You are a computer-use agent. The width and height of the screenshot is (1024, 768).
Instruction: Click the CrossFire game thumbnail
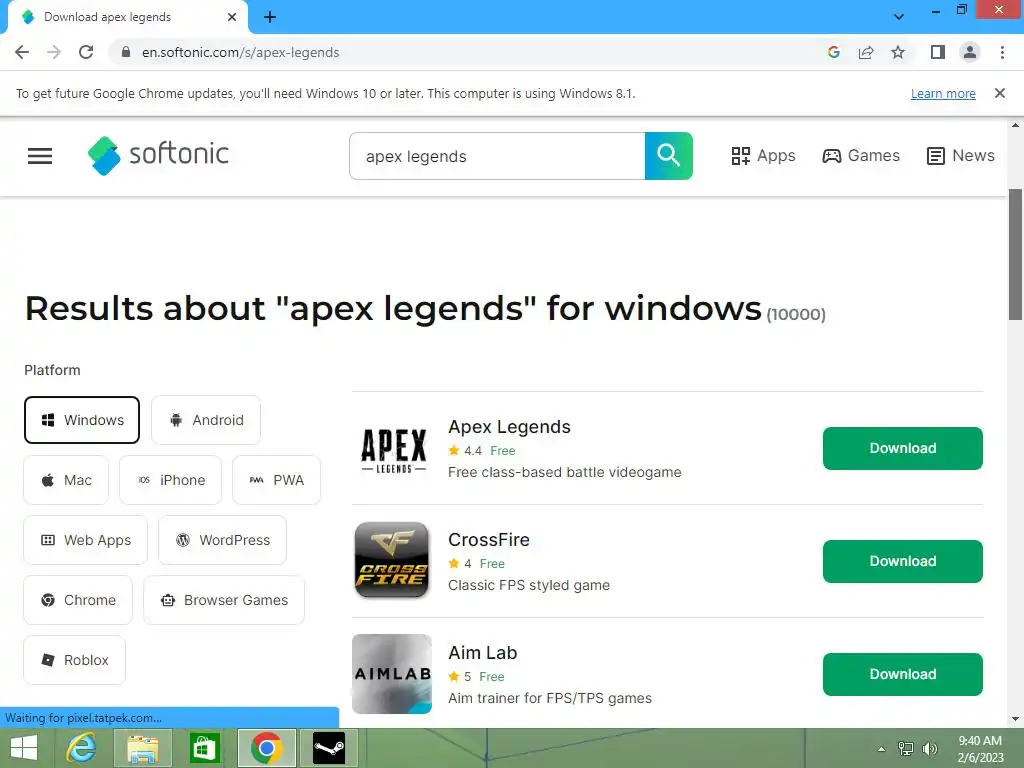click(392, 560)
